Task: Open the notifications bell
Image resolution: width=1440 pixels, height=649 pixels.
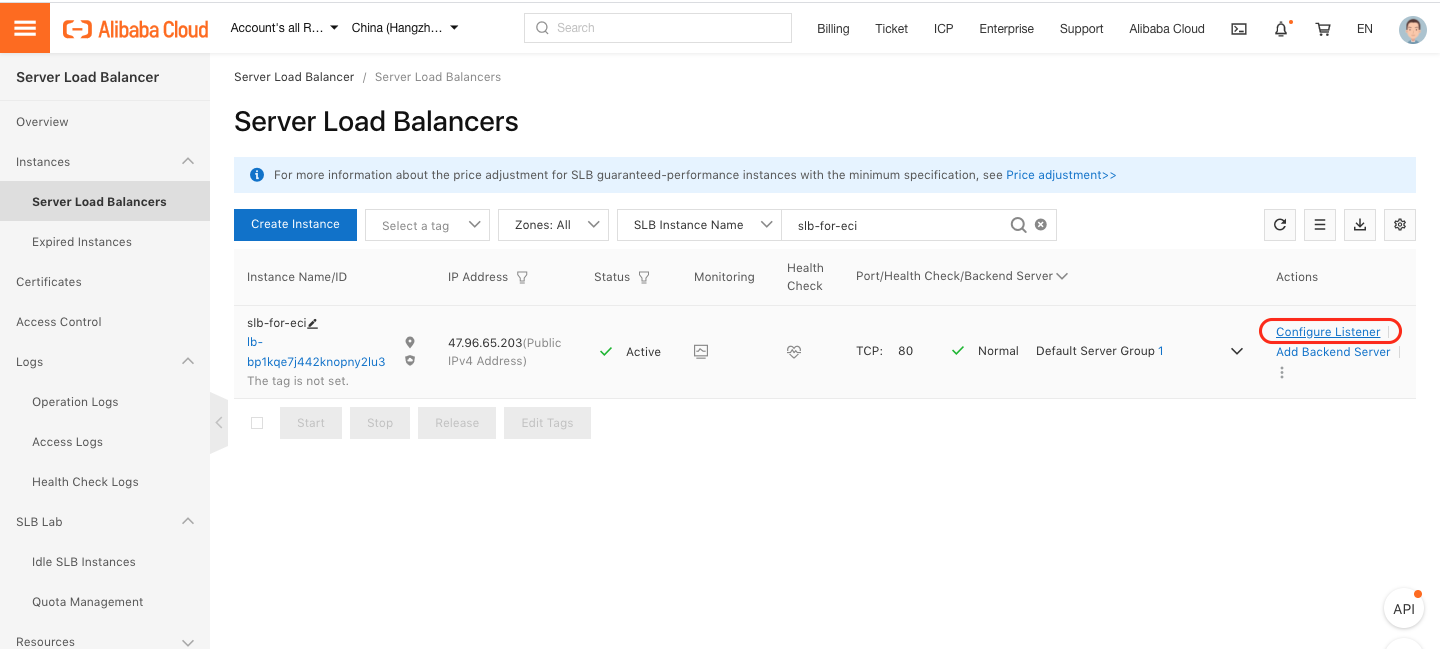Action: (1281, 29)
